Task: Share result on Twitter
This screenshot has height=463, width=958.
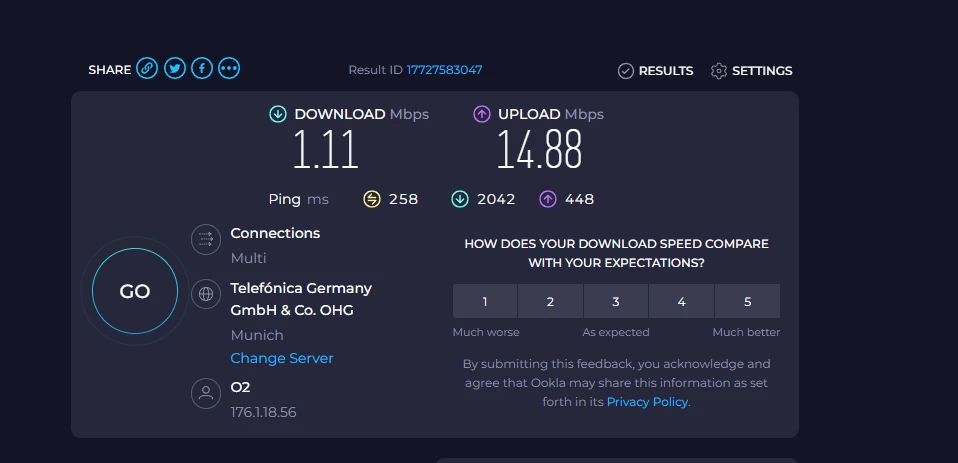Action: tap(175, 69)
